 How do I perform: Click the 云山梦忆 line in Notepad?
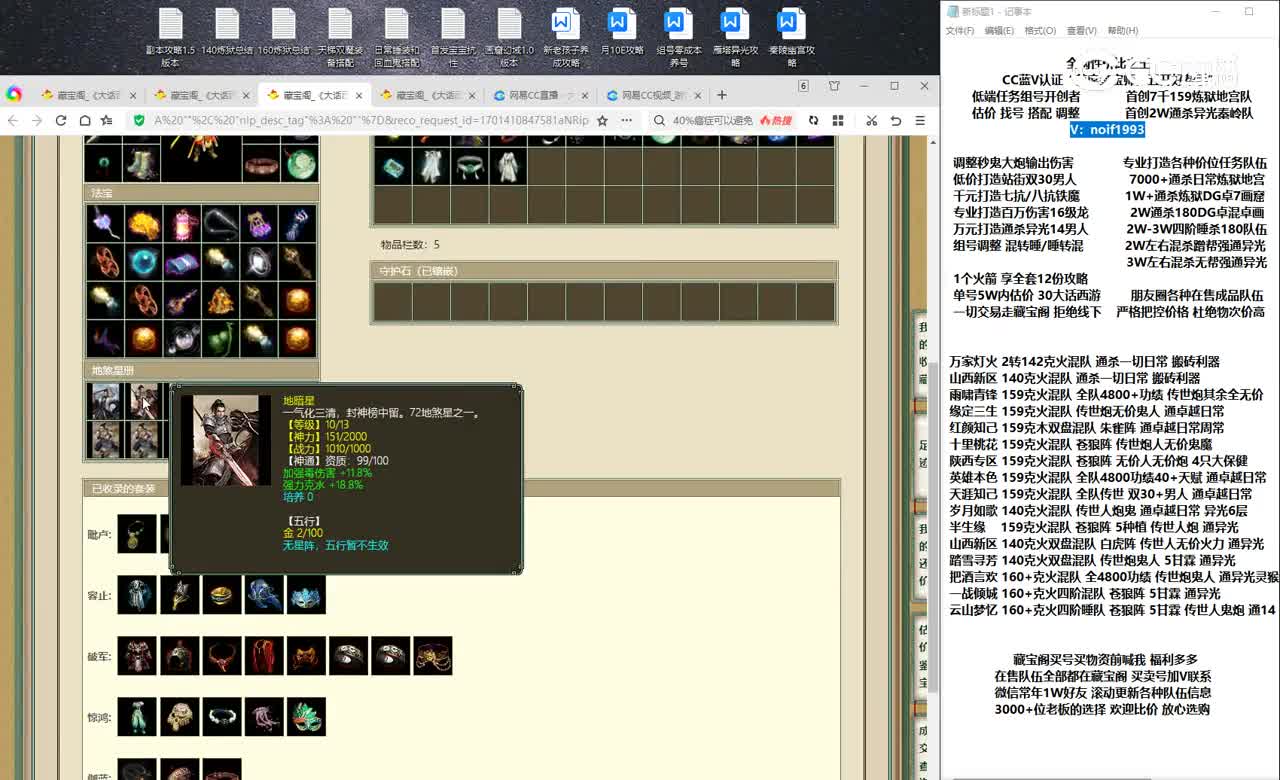tap(1112, 610)
